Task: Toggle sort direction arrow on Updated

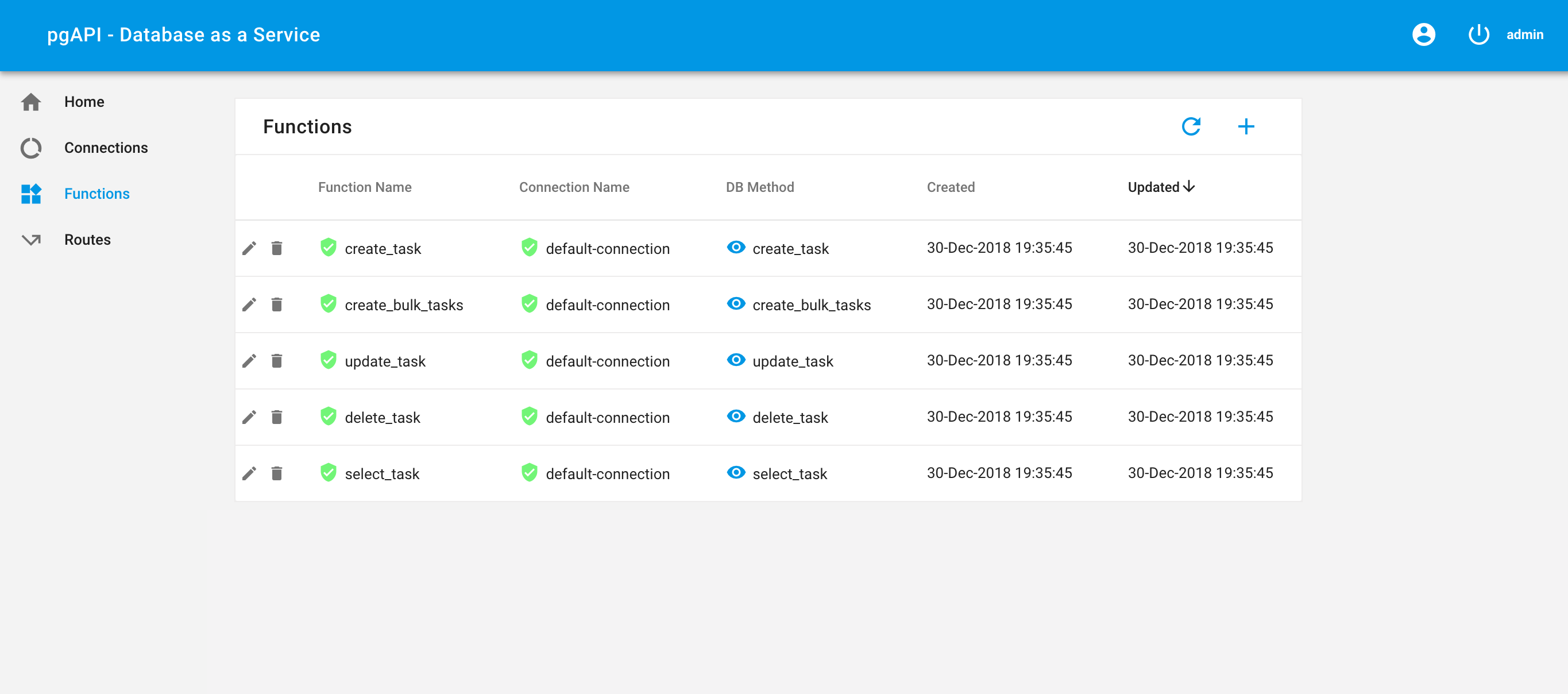Action: pyautogui.click(x=1189, y=187)
